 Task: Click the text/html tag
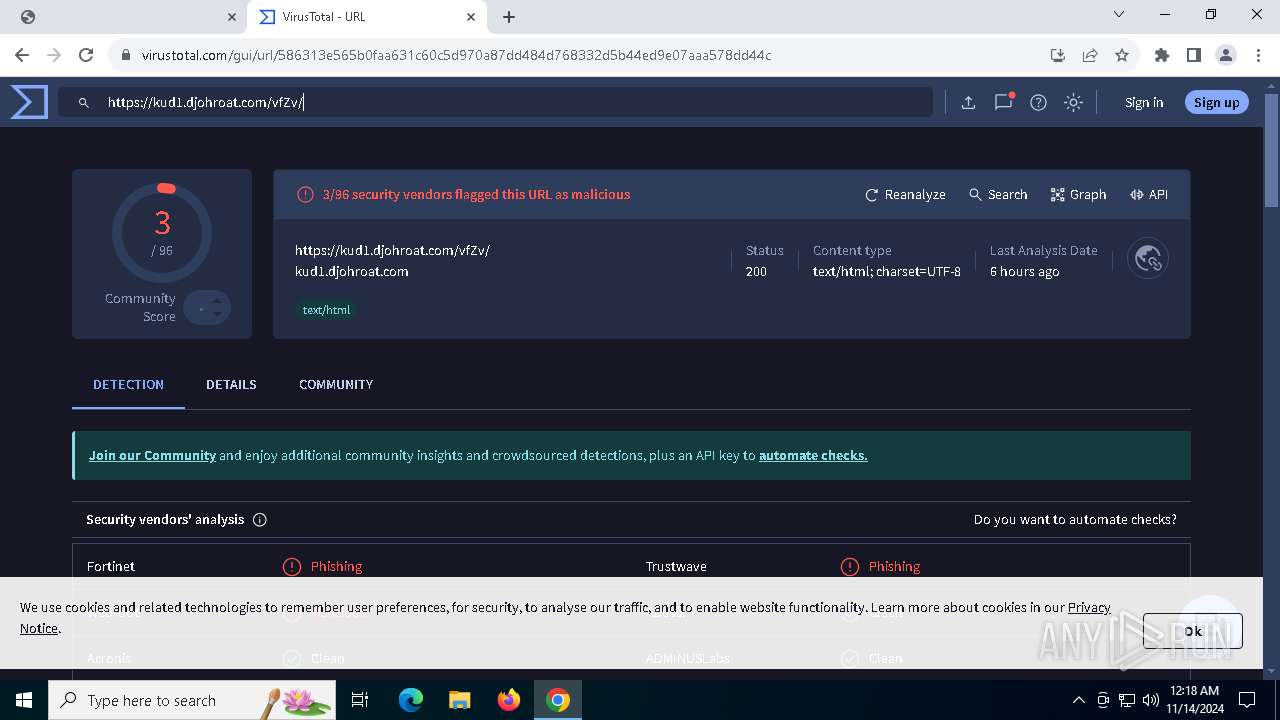(x=327, y=310)
